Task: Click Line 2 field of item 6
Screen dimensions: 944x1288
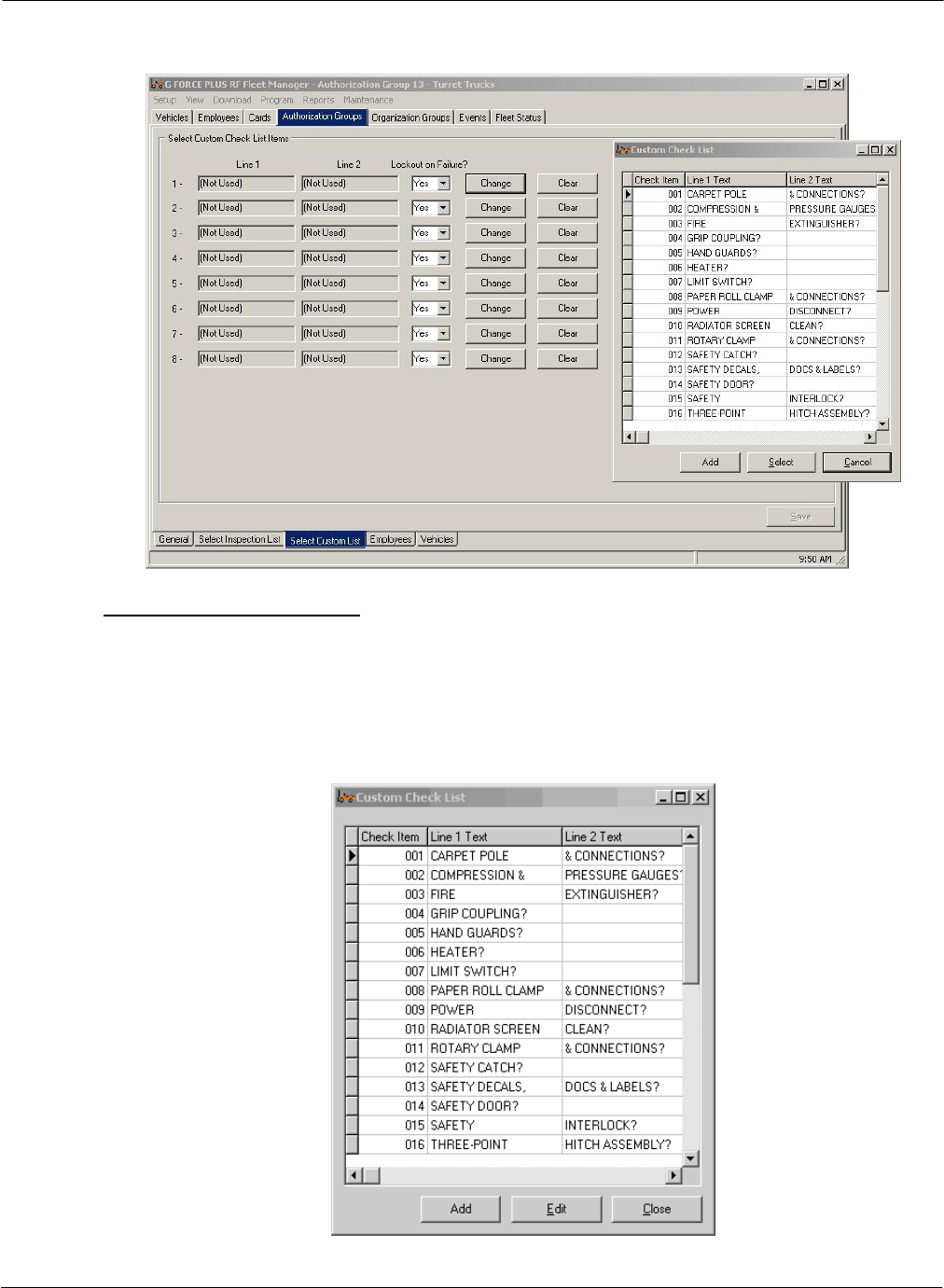Action: [350, 309]
